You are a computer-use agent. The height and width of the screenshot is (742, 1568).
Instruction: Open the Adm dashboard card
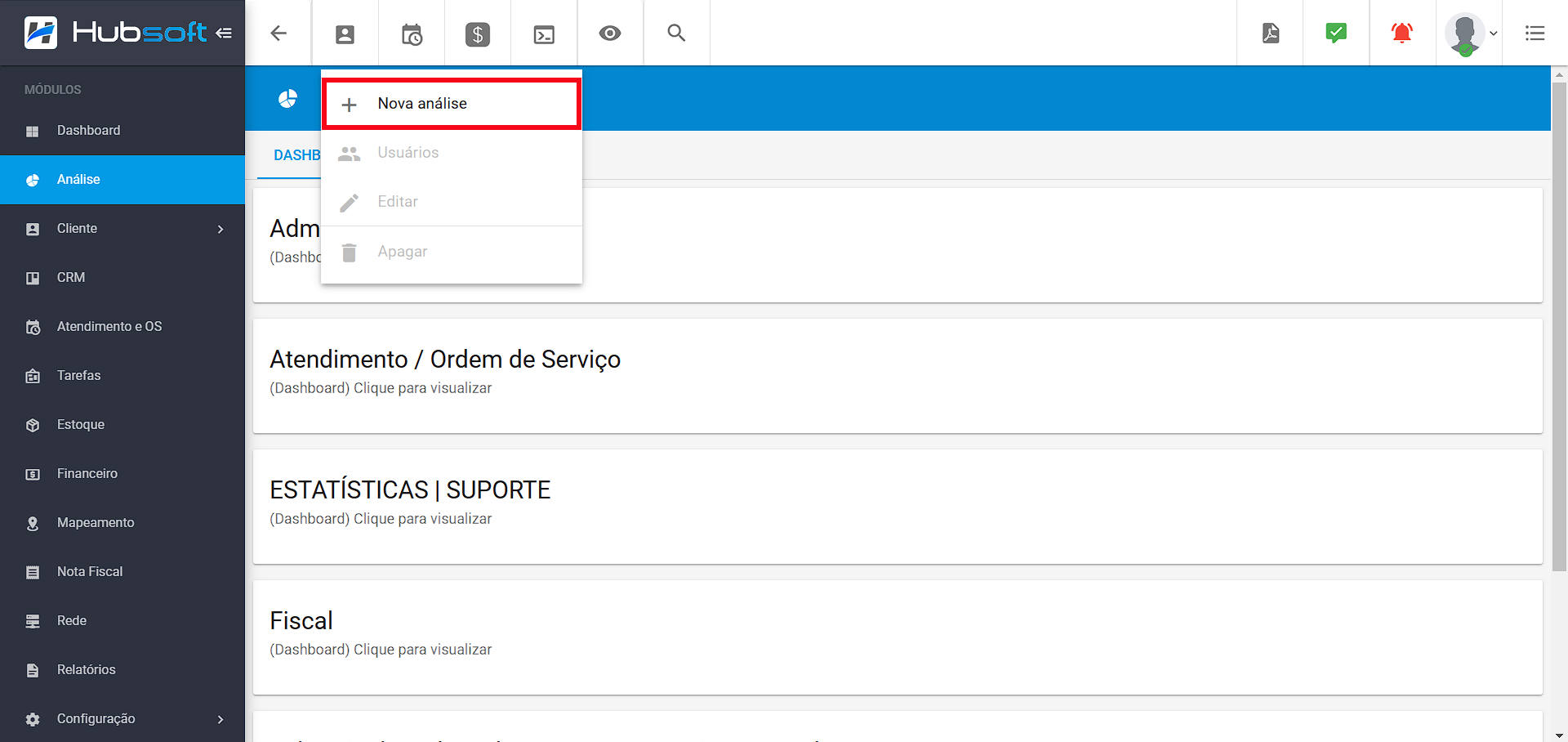tap(898, 245)
